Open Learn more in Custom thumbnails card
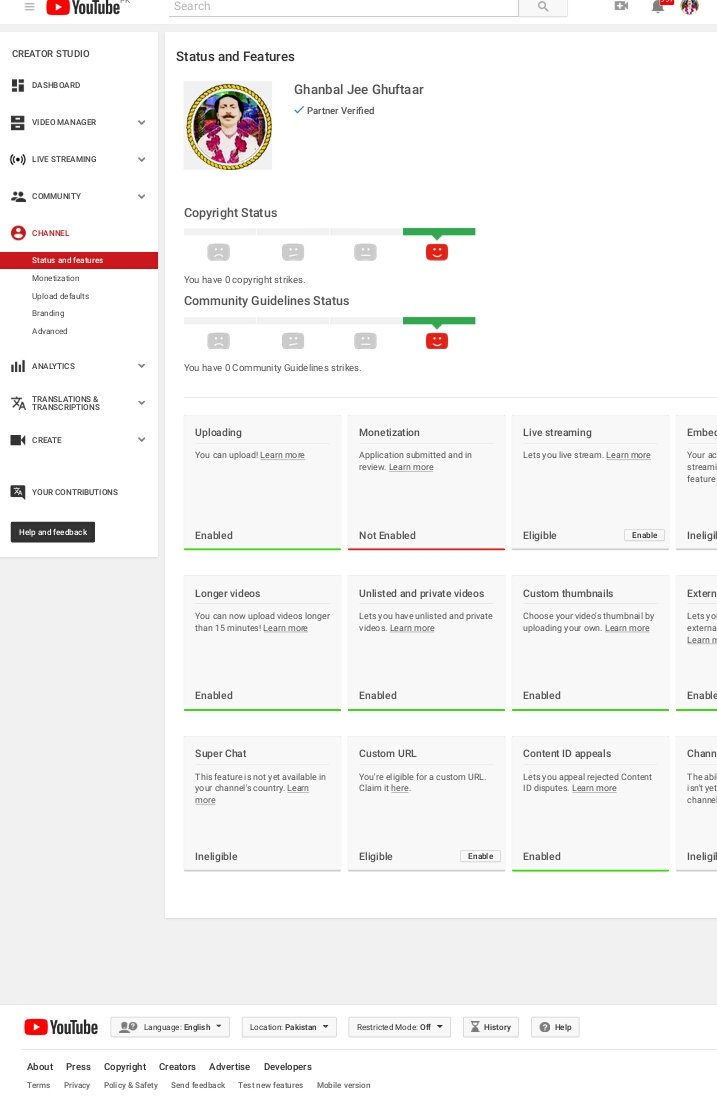This screenshot has width=717, height=1101. (x=627, y=628)
